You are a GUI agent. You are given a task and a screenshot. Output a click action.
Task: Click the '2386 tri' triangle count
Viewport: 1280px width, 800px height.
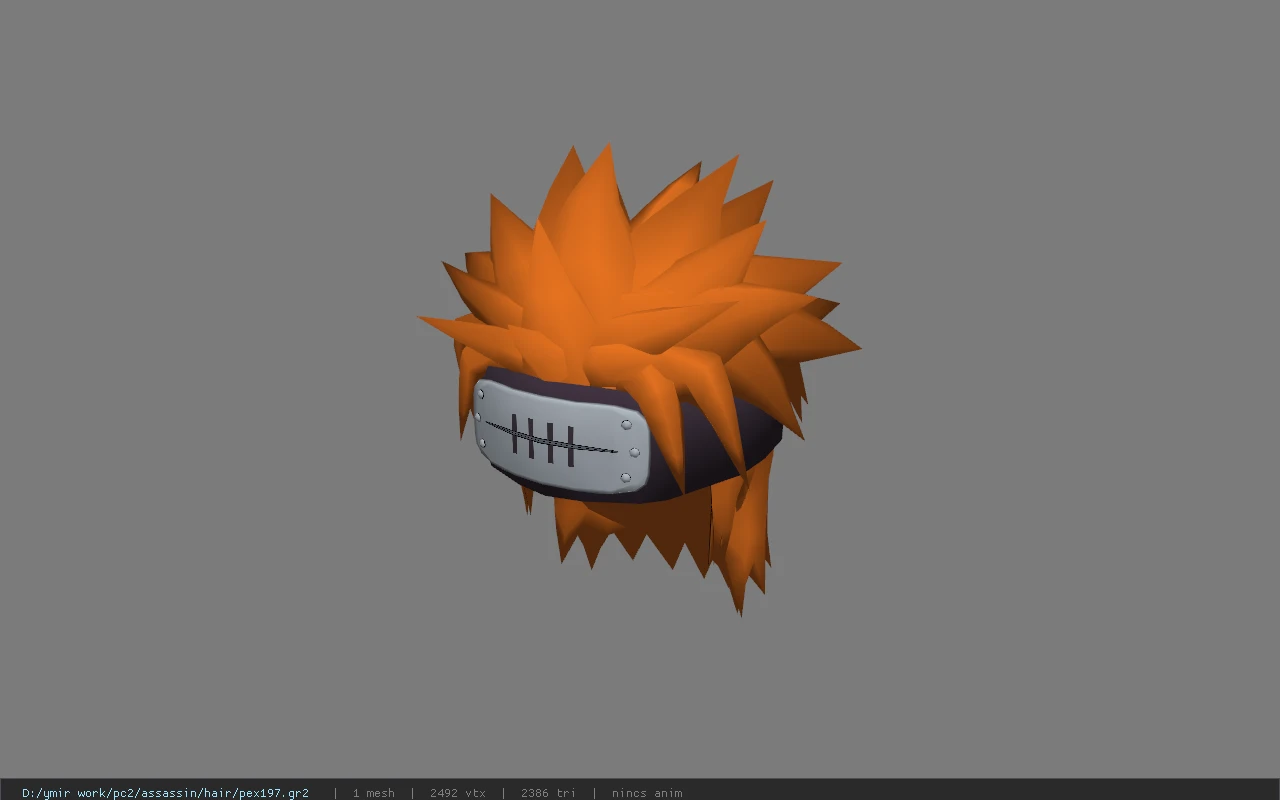[548, 793]
